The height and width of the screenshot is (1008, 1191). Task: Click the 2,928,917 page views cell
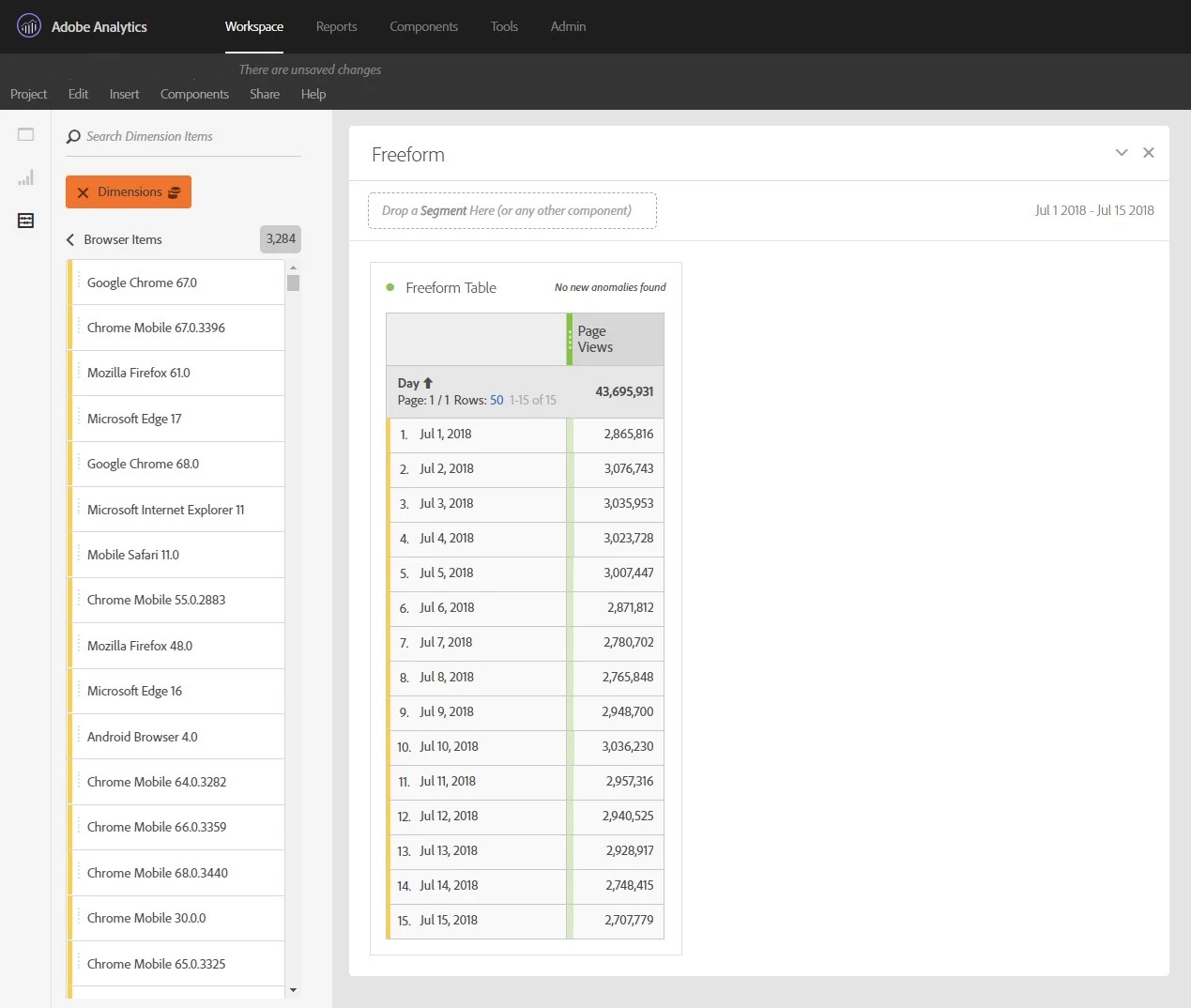click(x=618, y=850)
